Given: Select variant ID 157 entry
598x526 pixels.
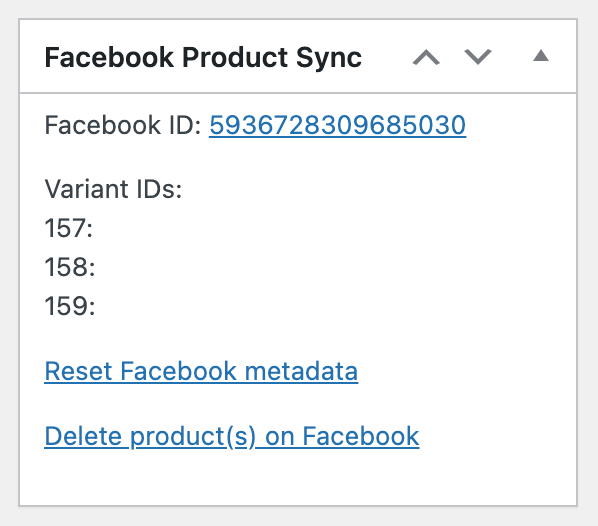Looking at the screenshot, I should coord(69,228).
